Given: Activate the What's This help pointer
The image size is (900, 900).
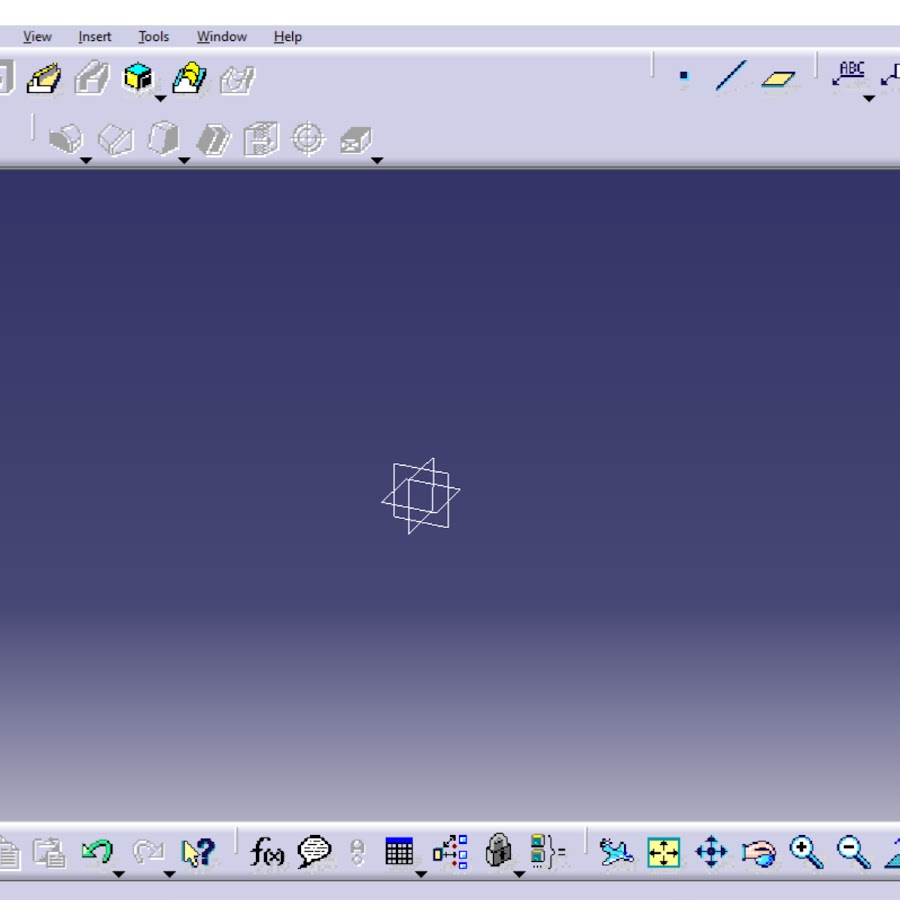Looking at the screenshot, I should (198, 852).
